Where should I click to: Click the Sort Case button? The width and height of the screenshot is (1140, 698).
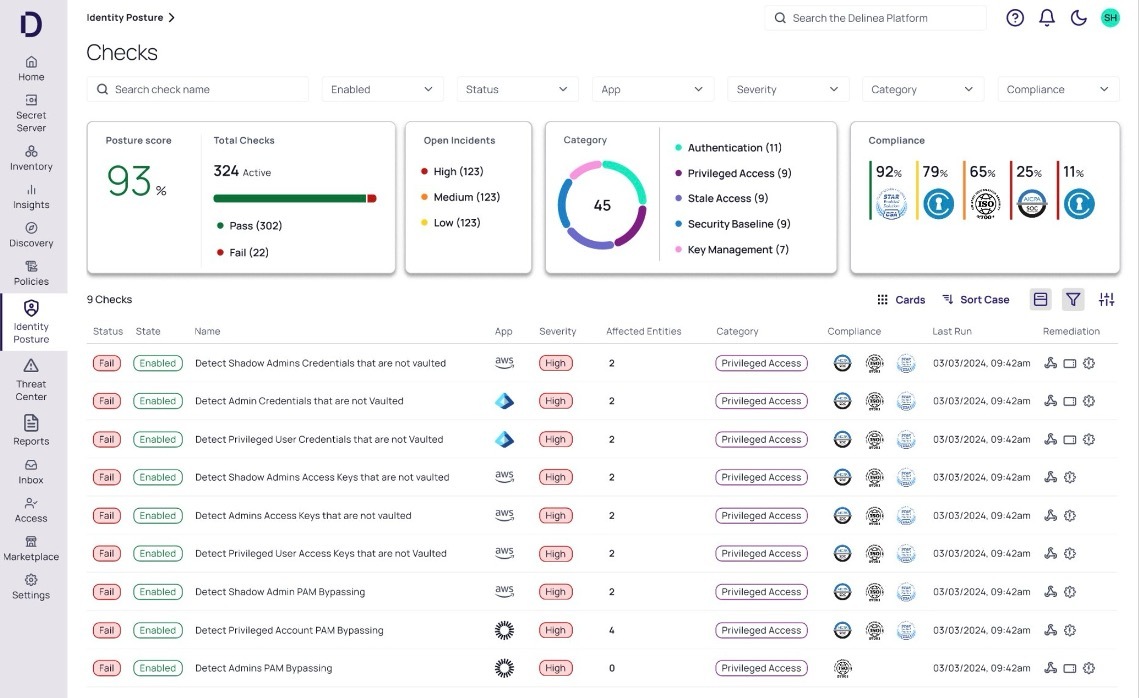point(975,300)
